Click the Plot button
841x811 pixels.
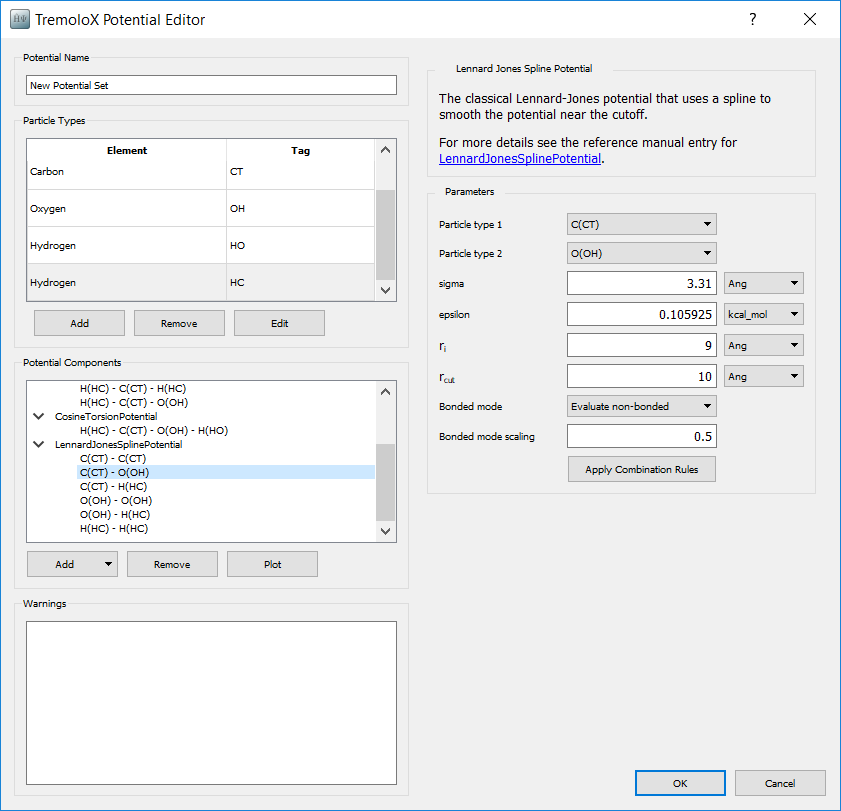[x=272, y=564]
